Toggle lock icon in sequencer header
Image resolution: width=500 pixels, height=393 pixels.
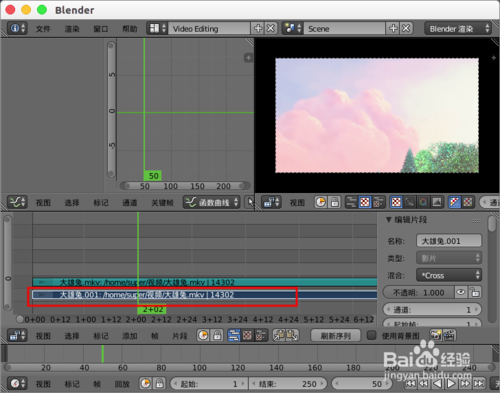tap(217, 335)
